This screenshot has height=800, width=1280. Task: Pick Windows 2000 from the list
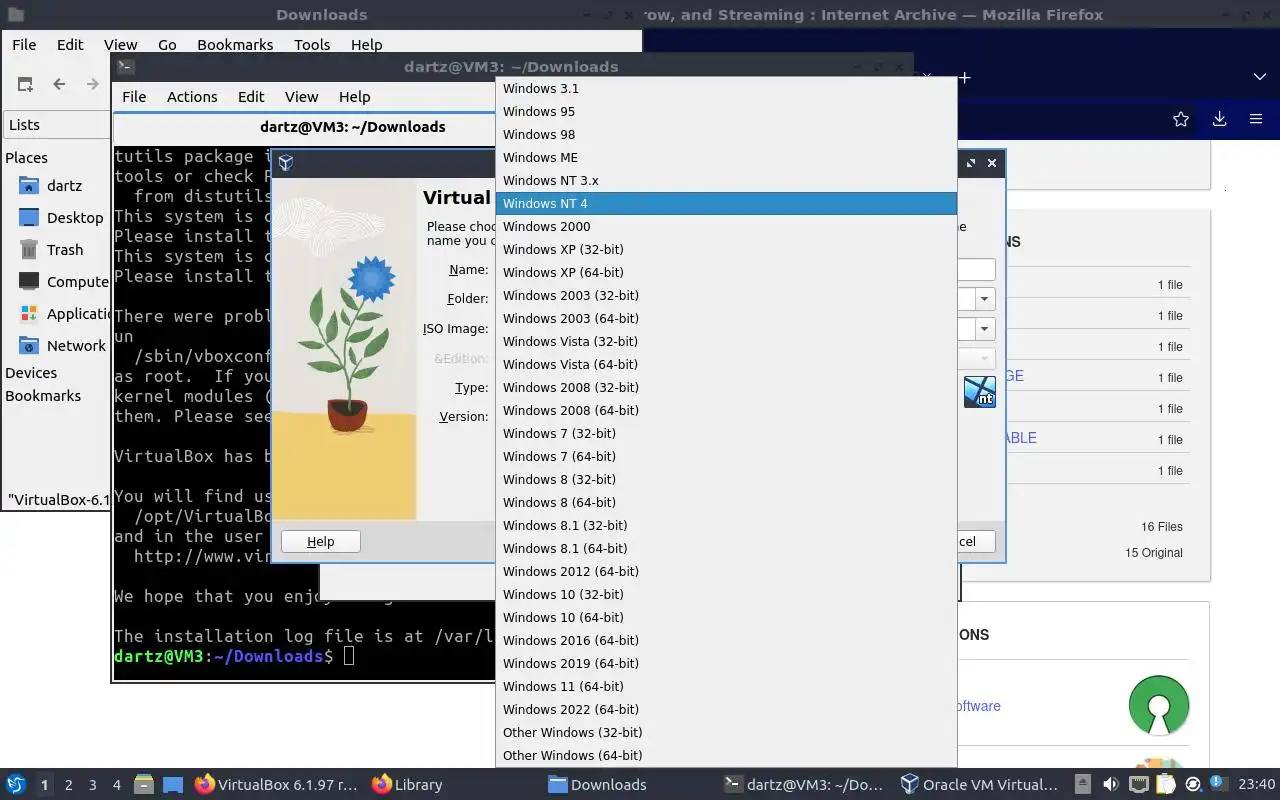(x=726, y=226)
